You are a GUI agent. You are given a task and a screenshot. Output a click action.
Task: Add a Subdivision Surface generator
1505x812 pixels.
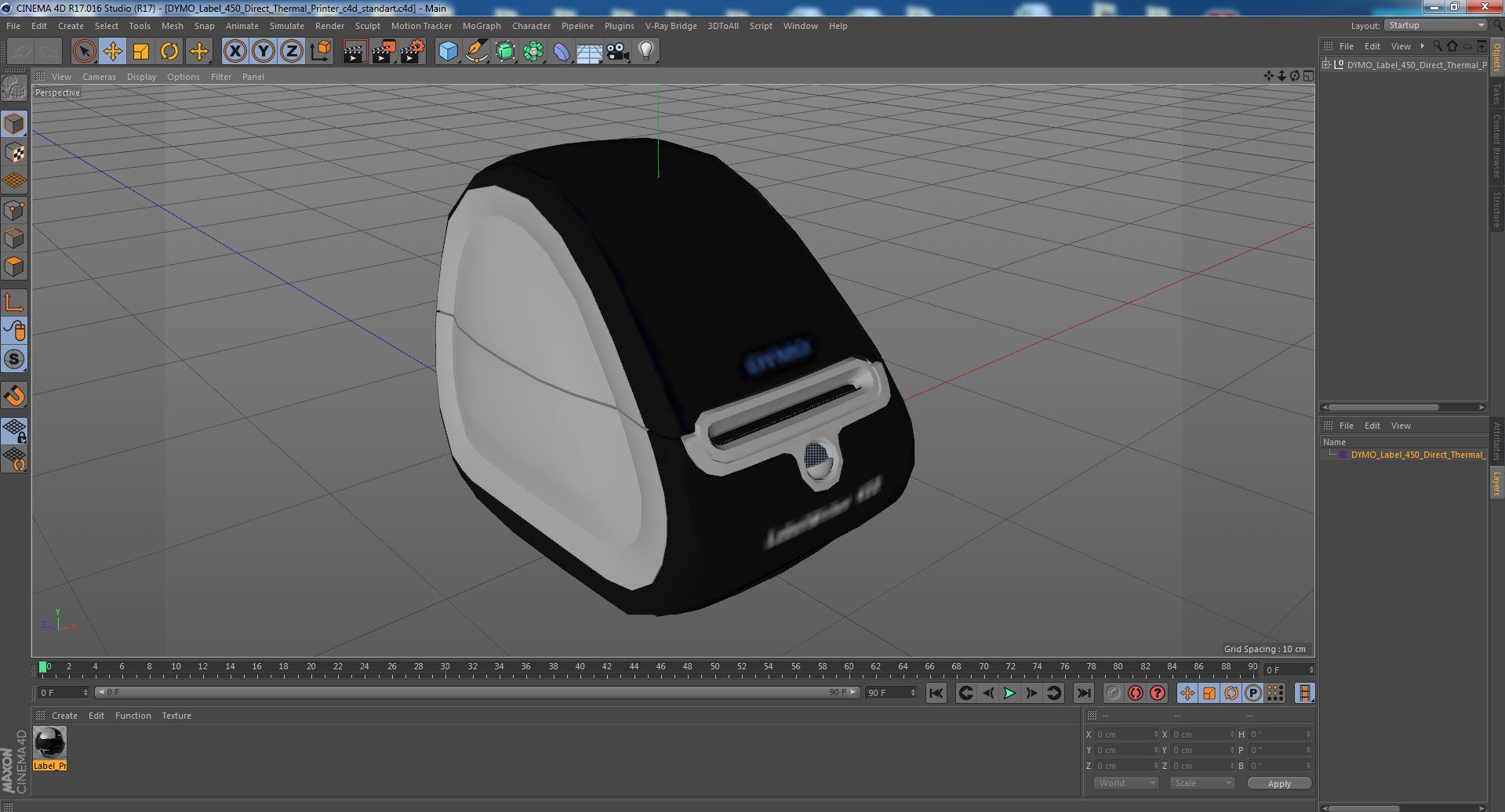505,52
